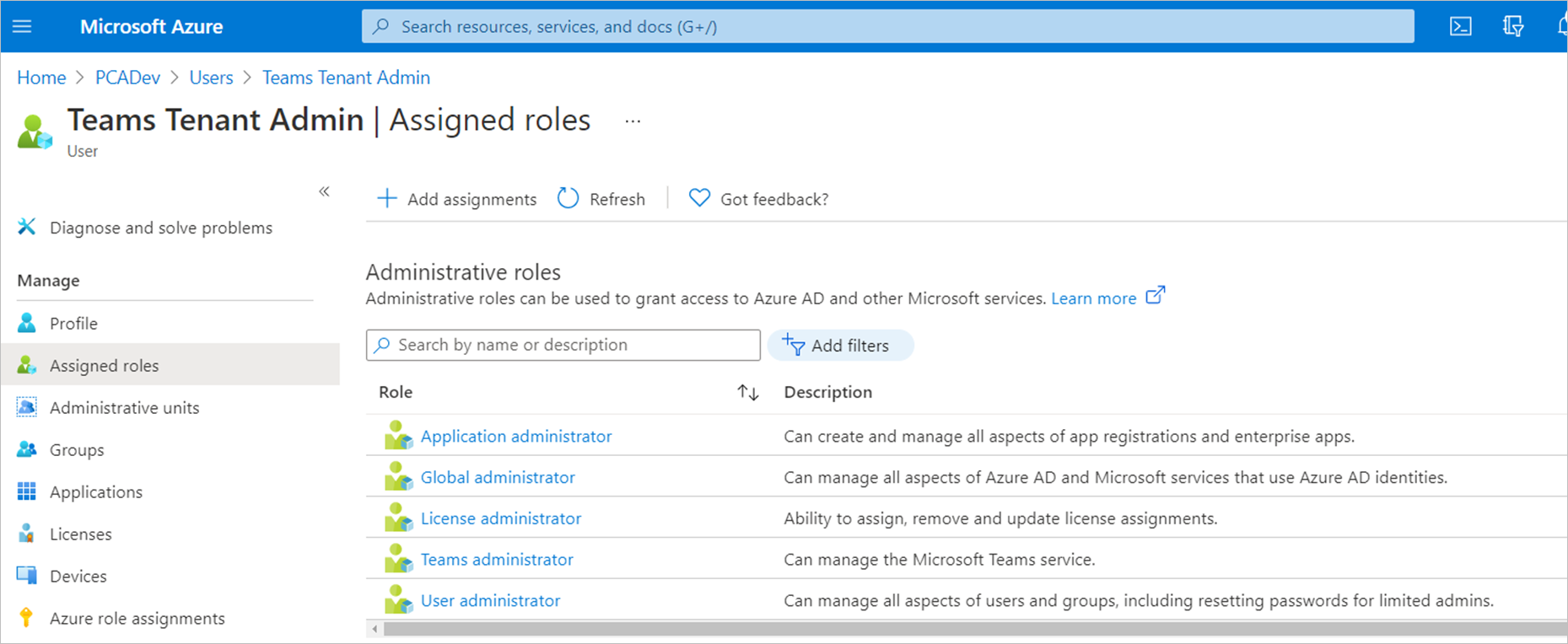
Task: Click the User administrator role icon
Action: 398,600
